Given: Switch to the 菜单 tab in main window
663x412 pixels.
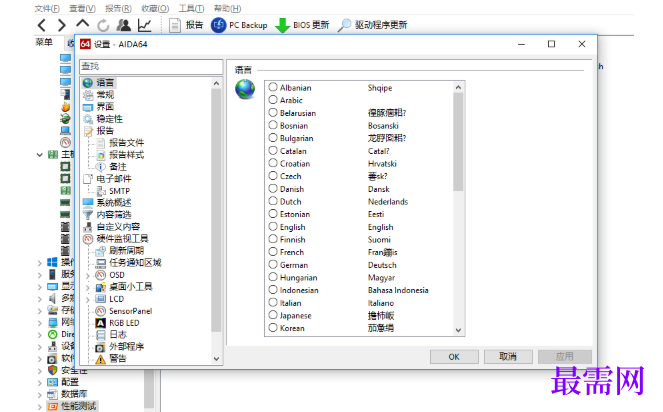Looking at the screenshot, I should tap(44, 42).
